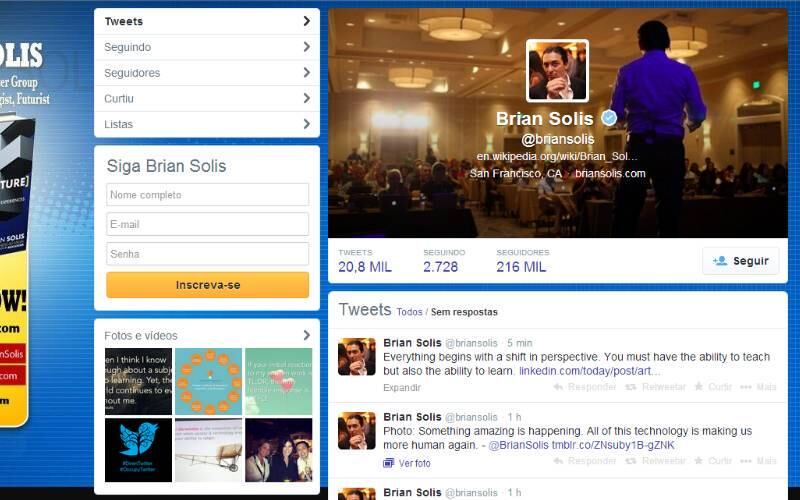The width and height of the screenshot is (800, 500).
Task: Click the Ver foto icon on the second tweet
Action: [390, 464]
